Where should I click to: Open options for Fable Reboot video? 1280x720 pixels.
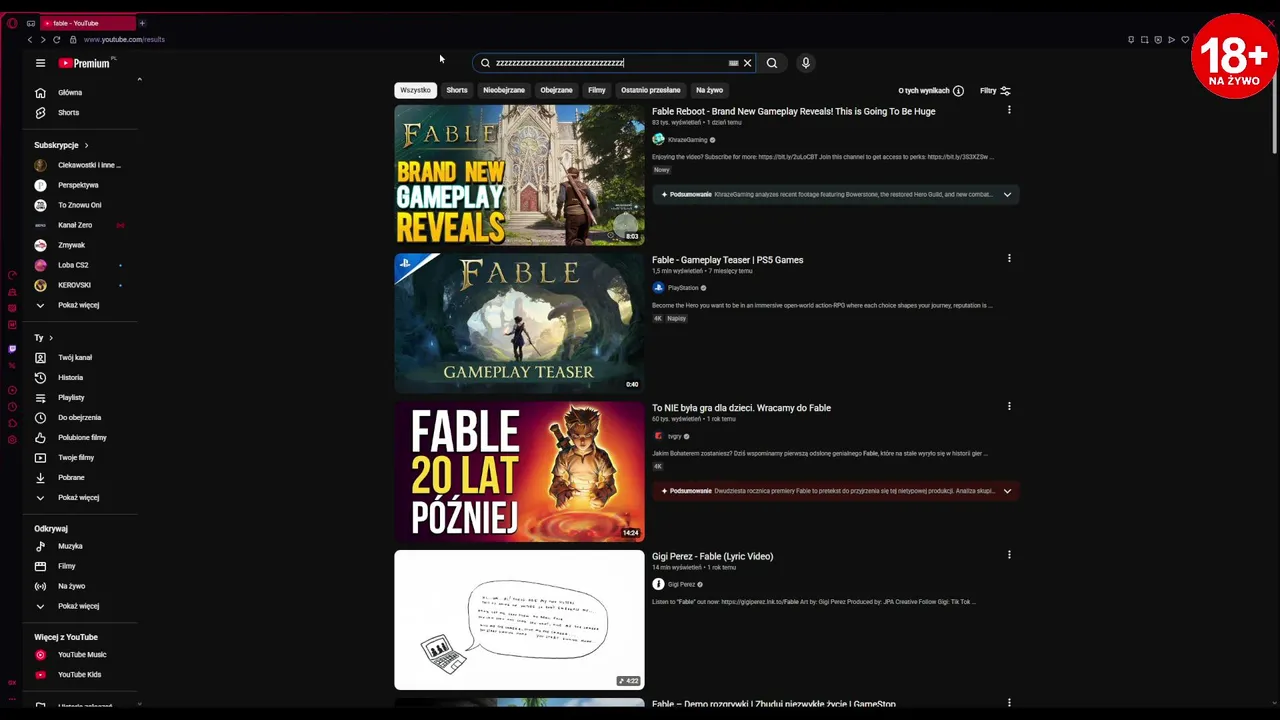coord(1009,110)
